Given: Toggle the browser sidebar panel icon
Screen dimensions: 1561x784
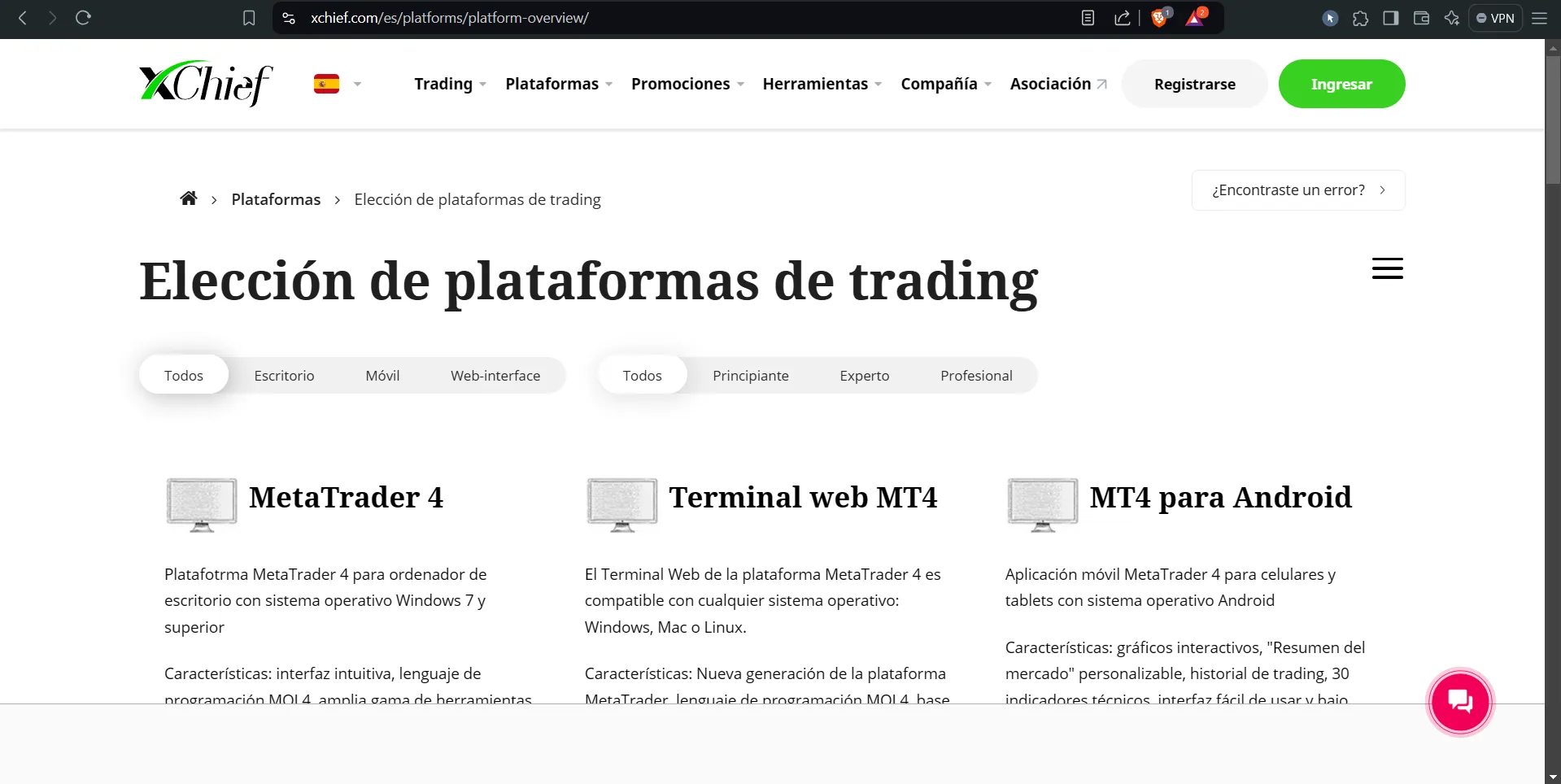Looking at the screenshot, I should 1391,18.
